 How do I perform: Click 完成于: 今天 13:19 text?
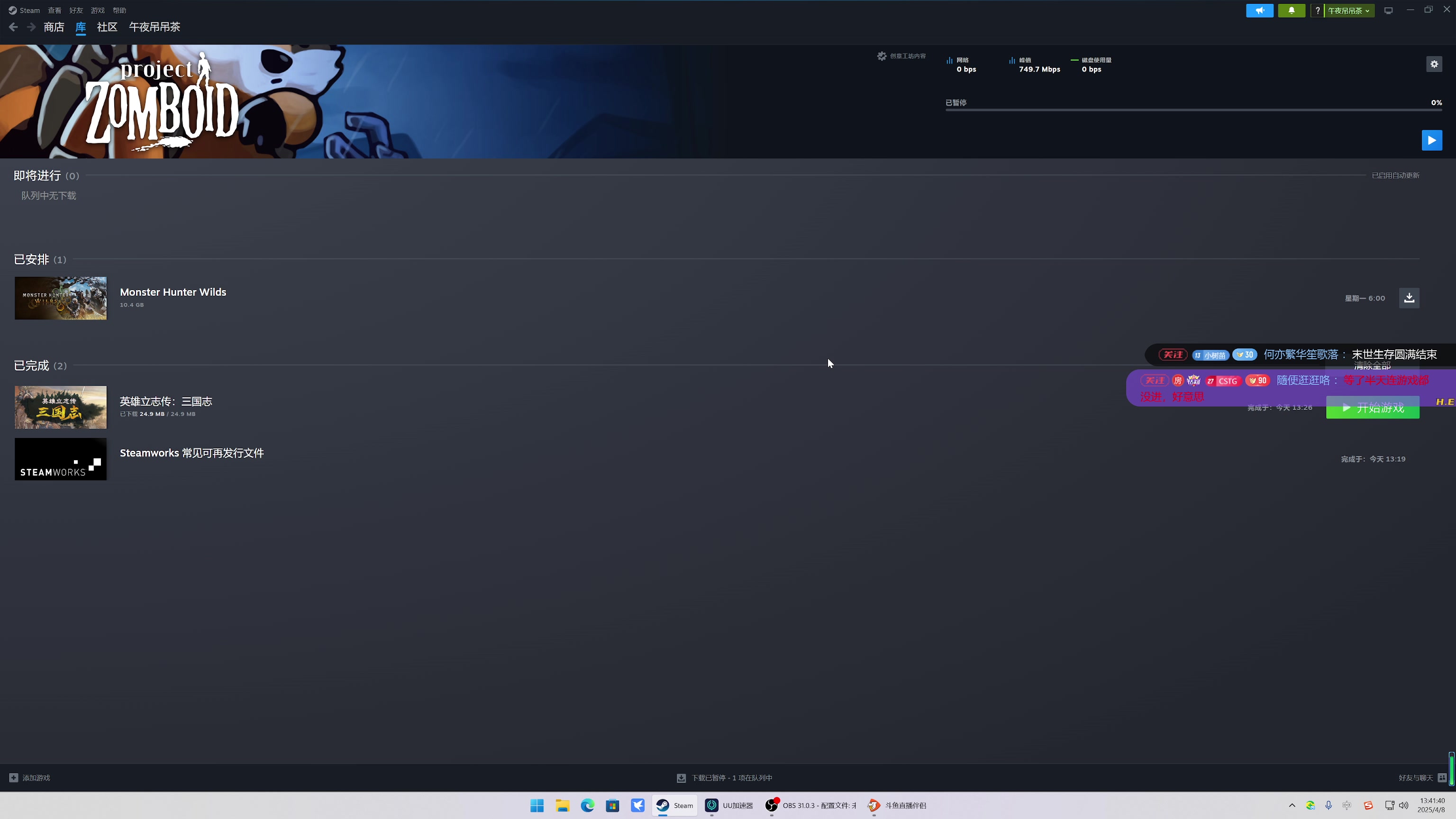pyautogui.click(x=1373, y=459)
